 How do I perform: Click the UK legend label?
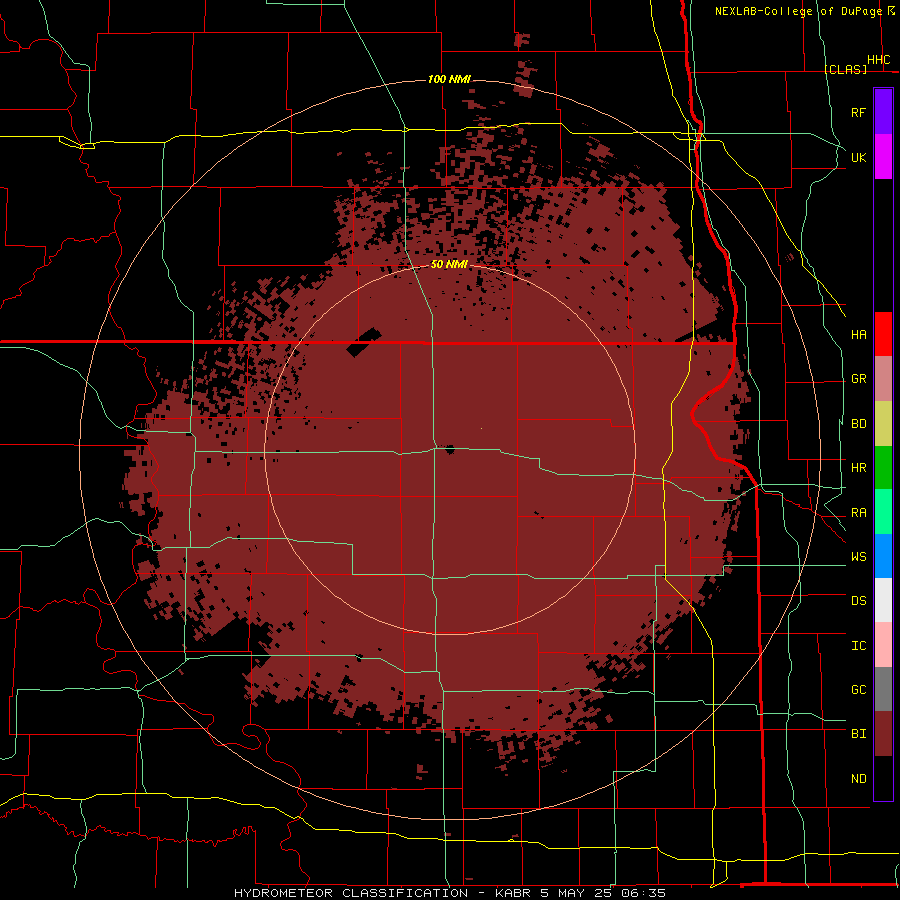click(859, 157)
